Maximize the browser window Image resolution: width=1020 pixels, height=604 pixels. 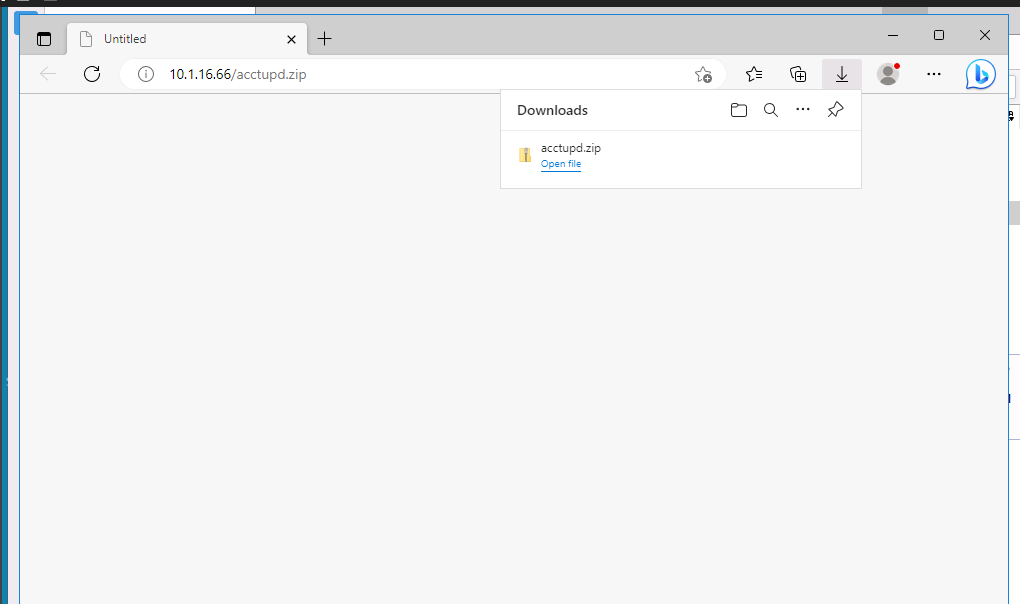[939, 35]
